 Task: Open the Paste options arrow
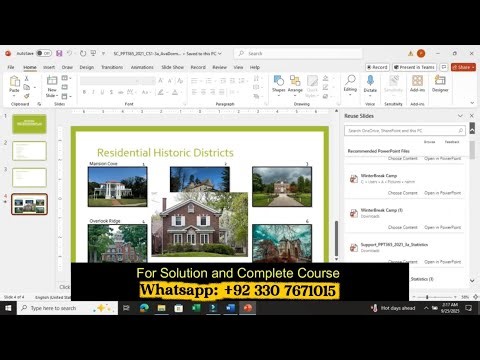click(14, 96)
